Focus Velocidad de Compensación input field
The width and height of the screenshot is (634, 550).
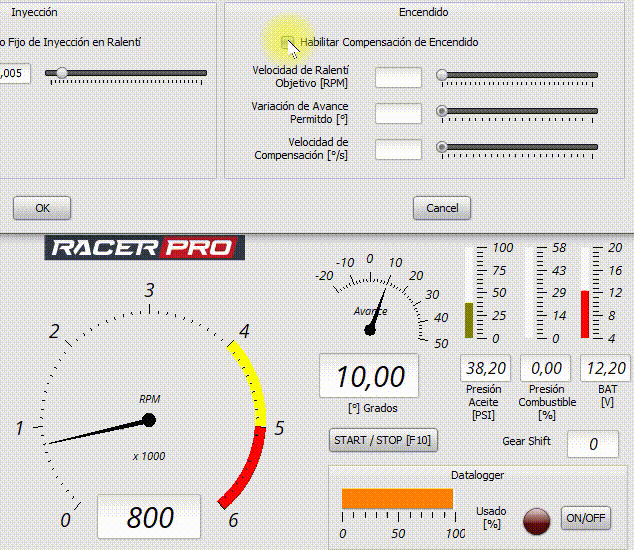coord(398,149)
